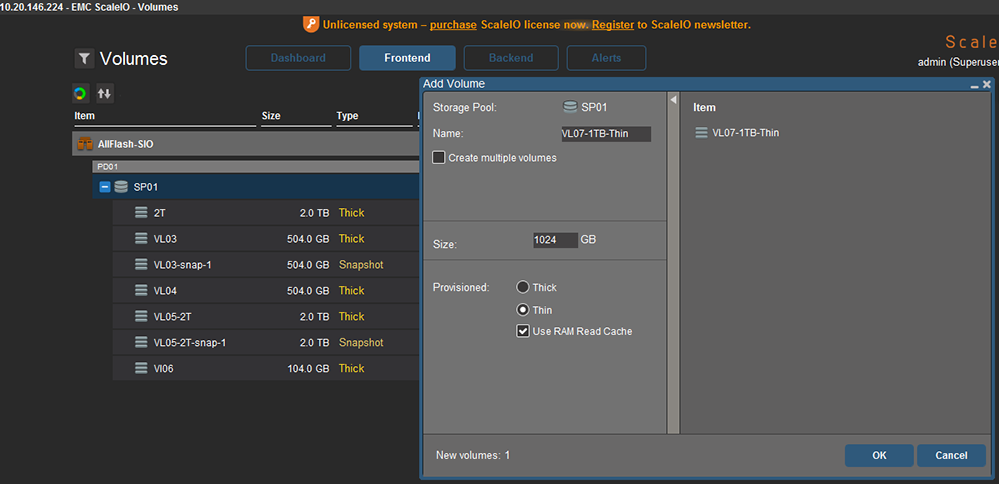Enable Create multiple volumes checkbox
The image size is (999, 484).
coord(438,157)
